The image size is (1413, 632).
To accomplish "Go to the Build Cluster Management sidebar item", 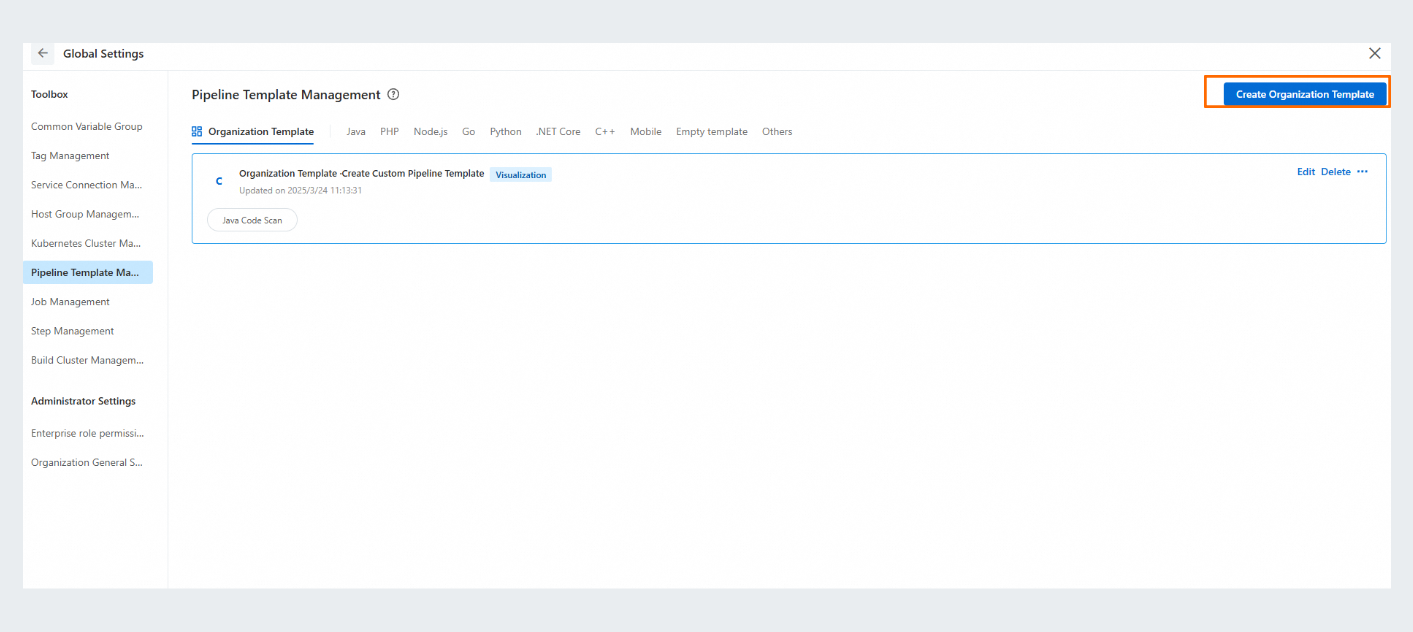I will [88, 360].
